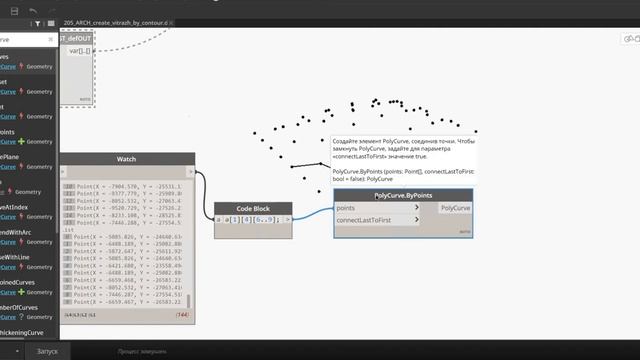The image size is (640, 360).
Task: Close the 205_ARCH_create_vitrazh_by_contour tab
Action: (171, 23)
